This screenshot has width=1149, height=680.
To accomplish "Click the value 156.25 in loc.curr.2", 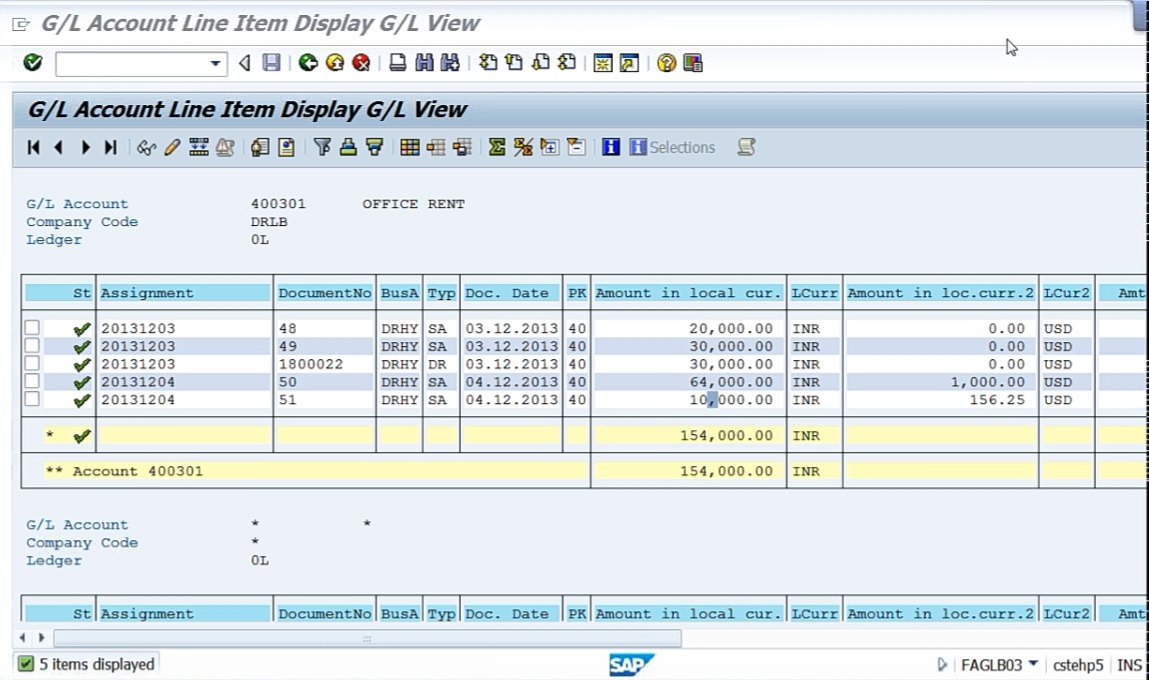I will click(997, 400).
